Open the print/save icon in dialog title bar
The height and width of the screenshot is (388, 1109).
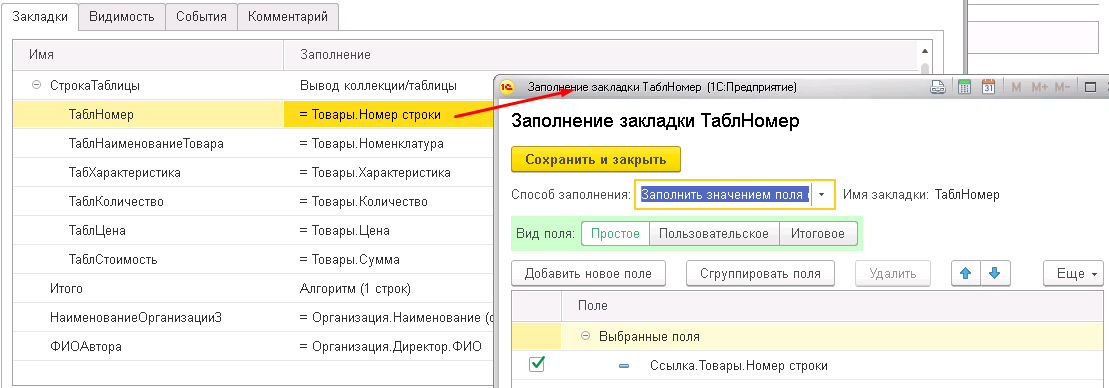click(x=938, y=87)
